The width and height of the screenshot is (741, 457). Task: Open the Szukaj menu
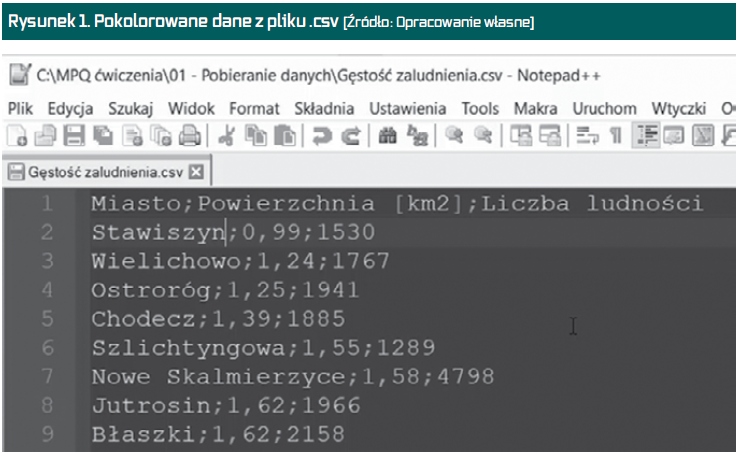click(131, 108)
